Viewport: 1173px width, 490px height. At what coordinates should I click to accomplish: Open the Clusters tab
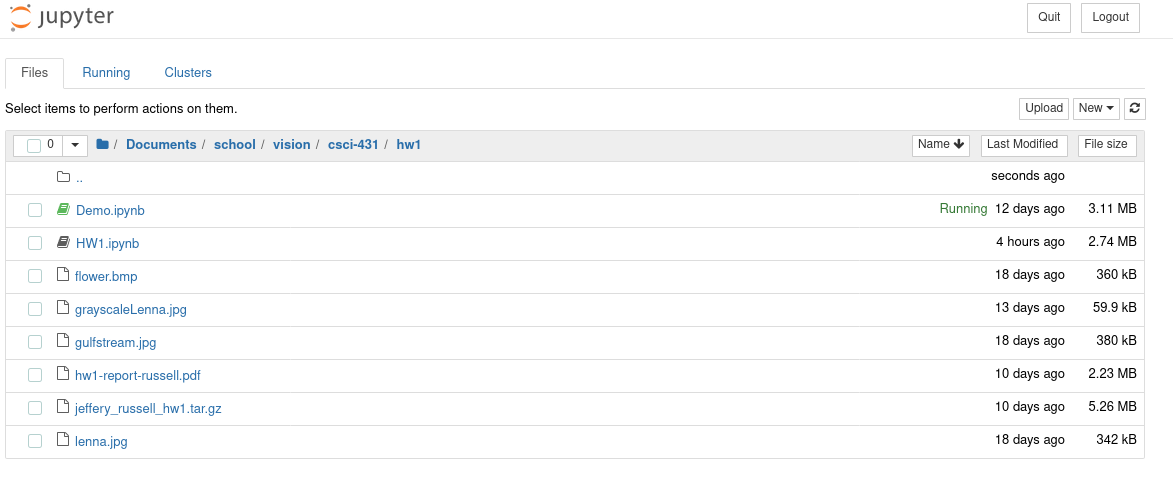point(188,73)
